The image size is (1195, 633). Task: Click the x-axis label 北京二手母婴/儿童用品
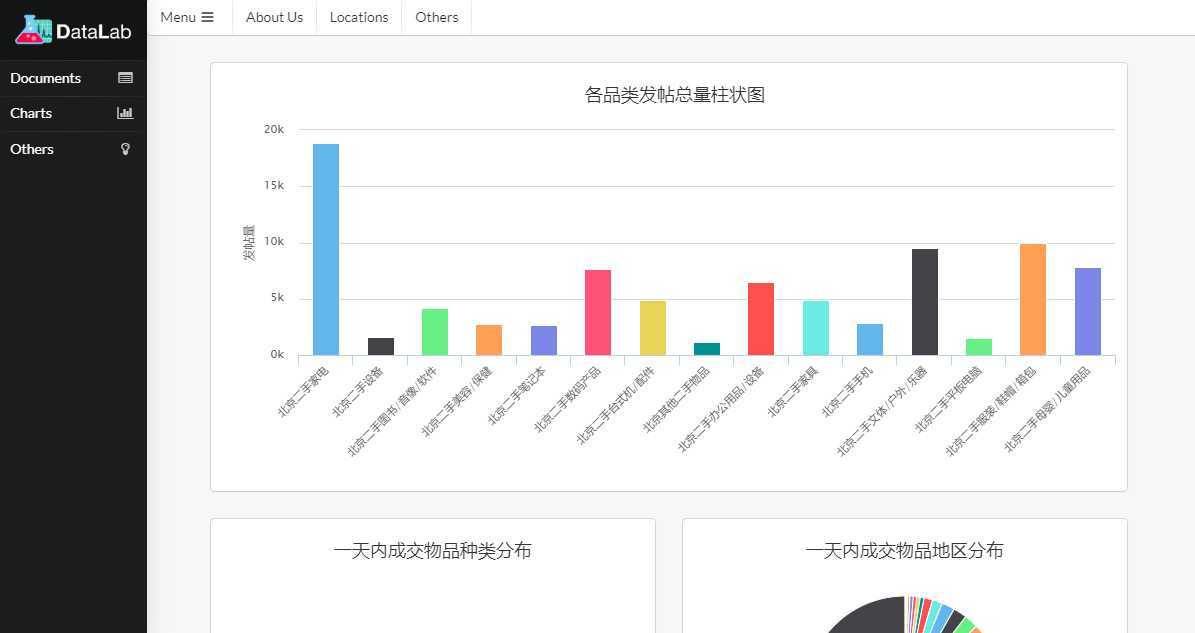click(x=1048, y=409)
